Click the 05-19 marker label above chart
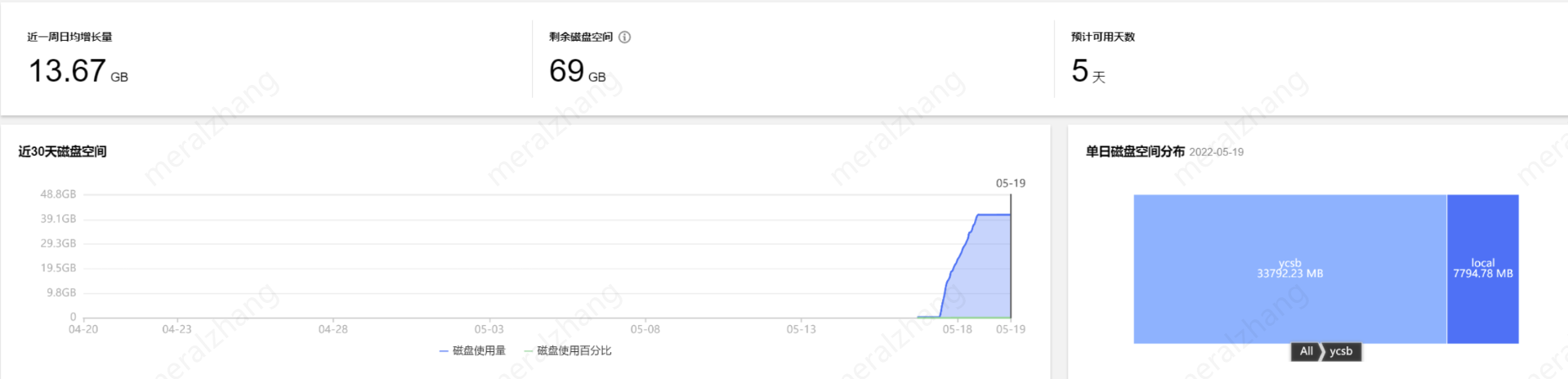The width and height of the screenshot is (1568, 379). click(x=1010, y=183)
